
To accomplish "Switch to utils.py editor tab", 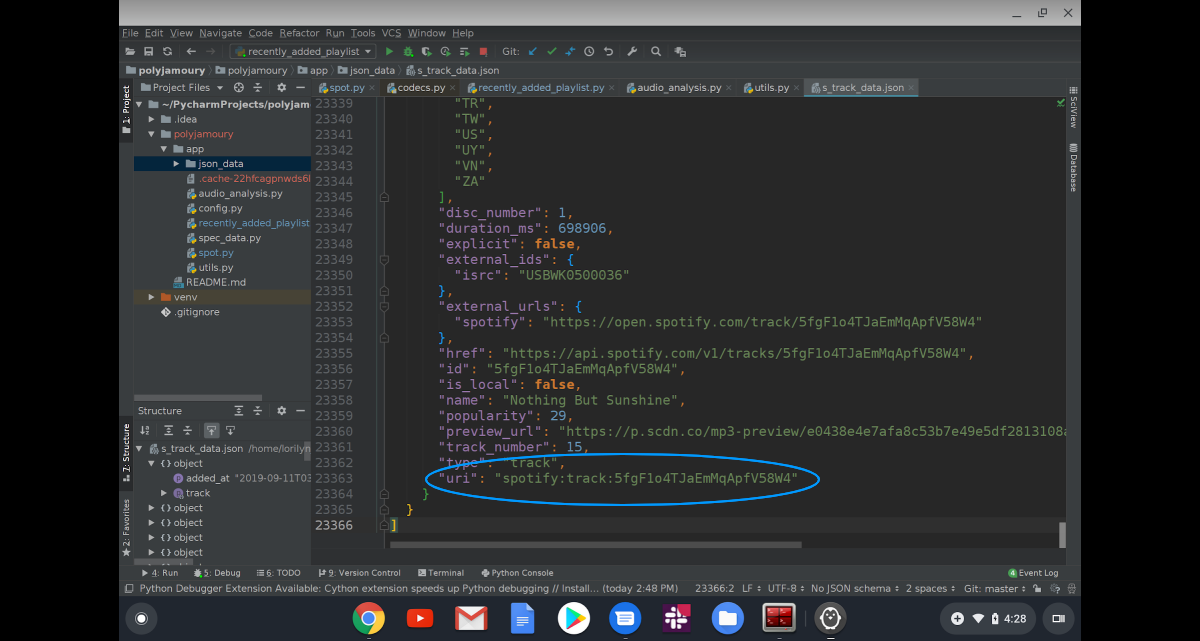I will (x=771, y=88).
